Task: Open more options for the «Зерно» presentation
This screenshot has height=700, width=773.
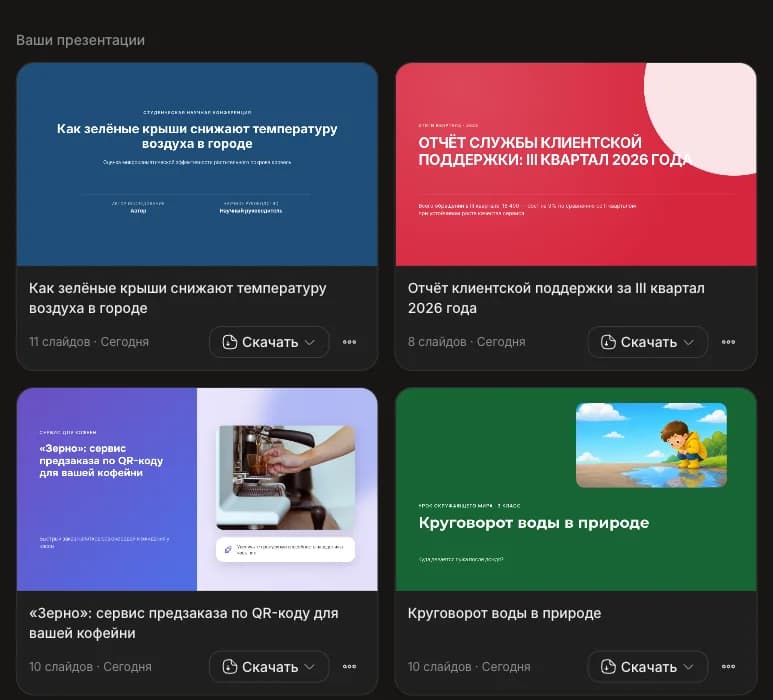Action: [349, 666]
